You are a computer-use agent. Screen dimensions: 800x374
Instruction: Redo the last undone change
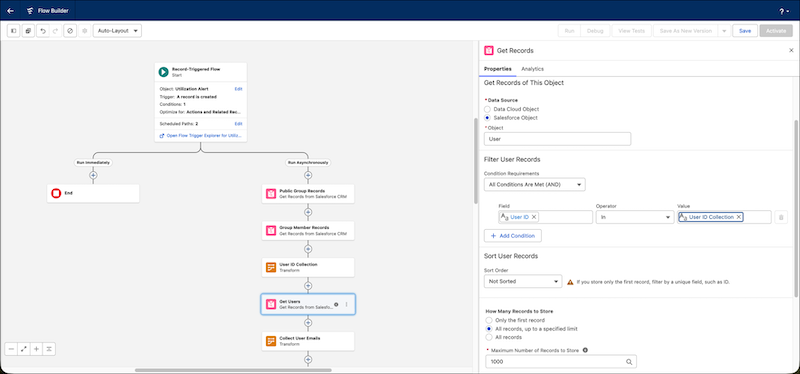(x=56, y=31)
